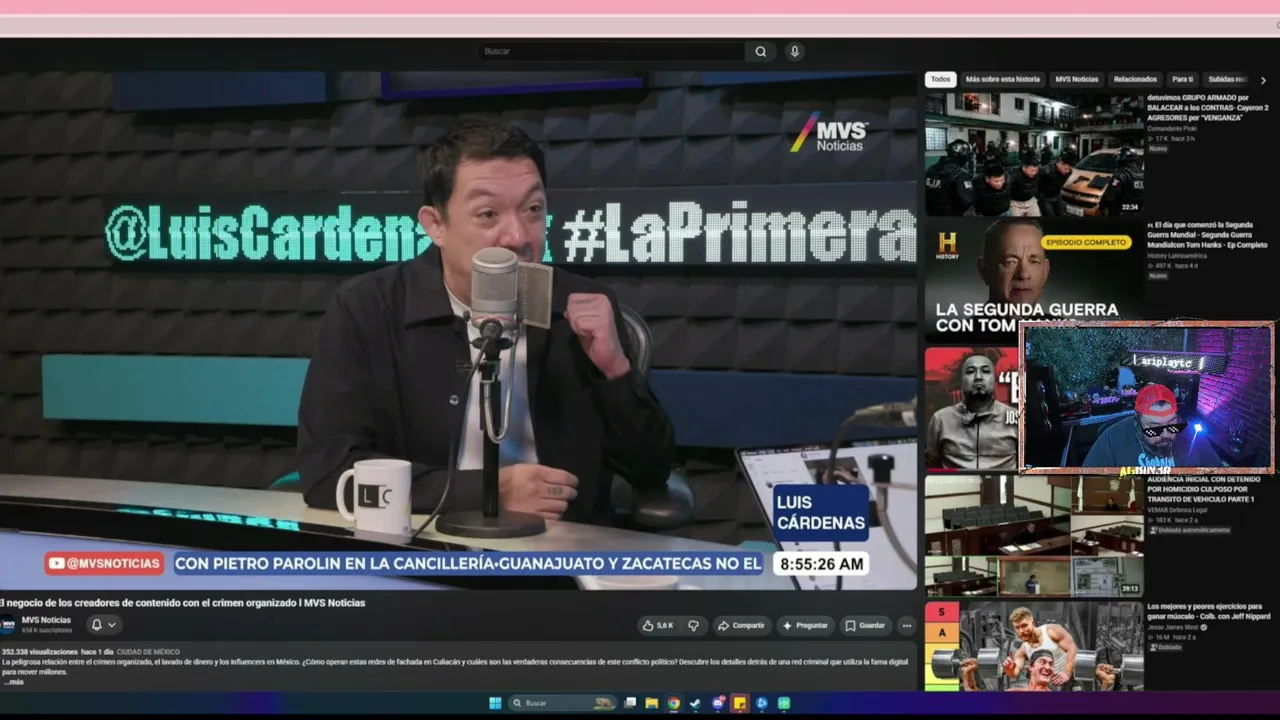
Task: Open the MVS Noticias channel avatar
Action: pos(8,625)
